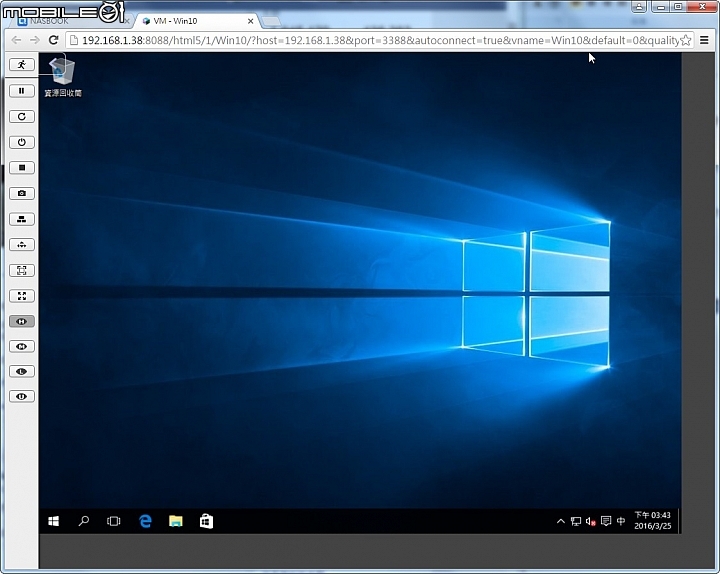Select the U quality display mode

coord(22,396)
